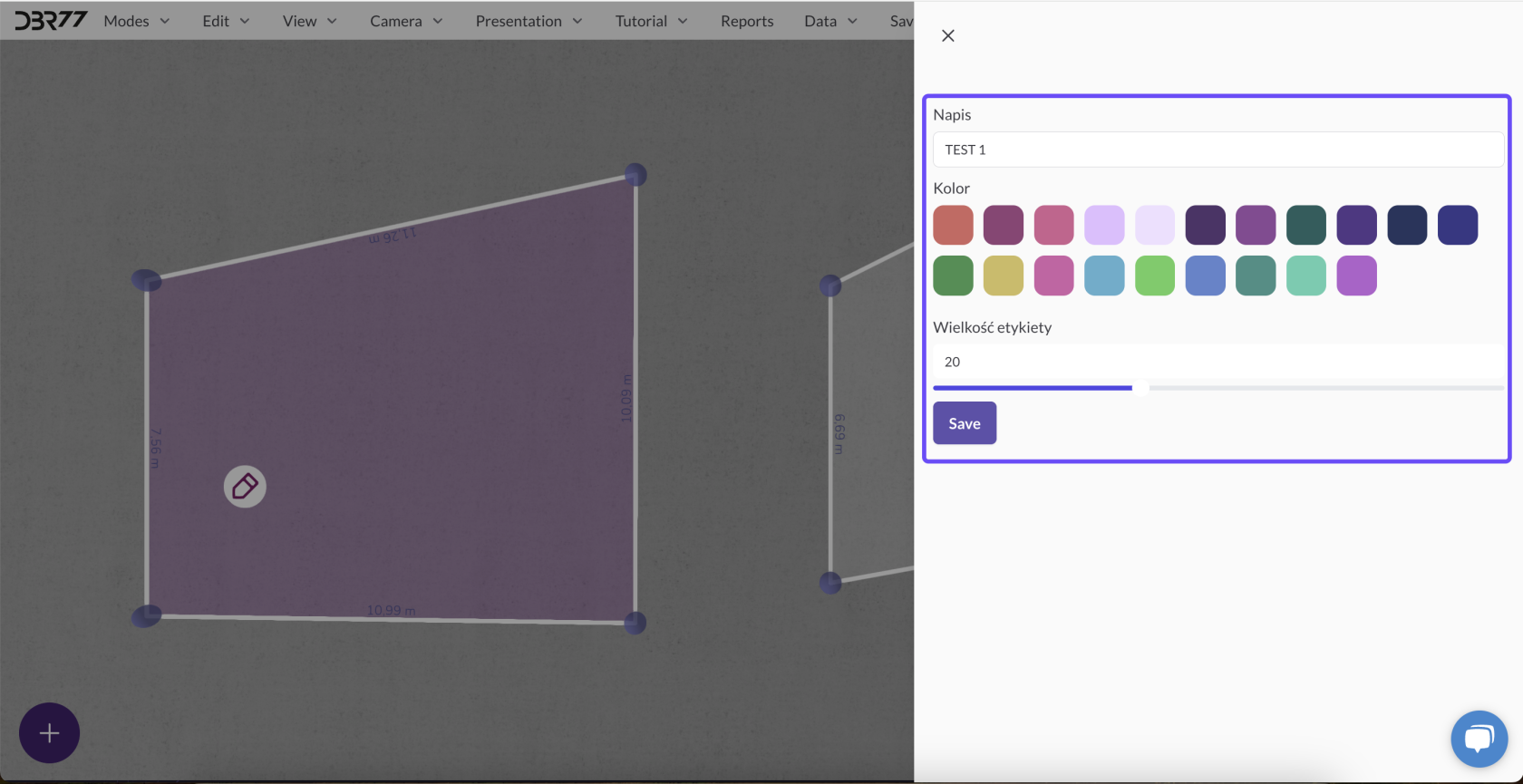Select the muted teal swatch in second row
1523x784 pixels.
(1256, 276)
